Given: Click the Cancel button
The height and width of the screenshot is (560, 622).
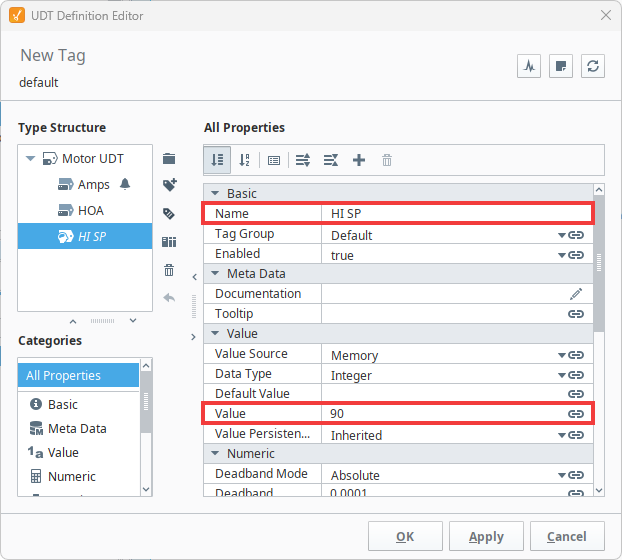Looking at the screenshot, I should [x=567, y=536].
